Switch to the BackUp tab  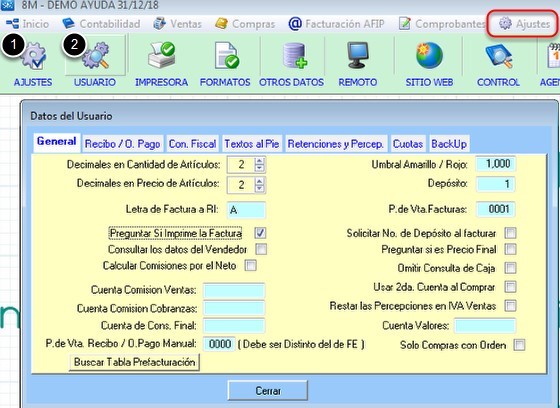point(449,144)
